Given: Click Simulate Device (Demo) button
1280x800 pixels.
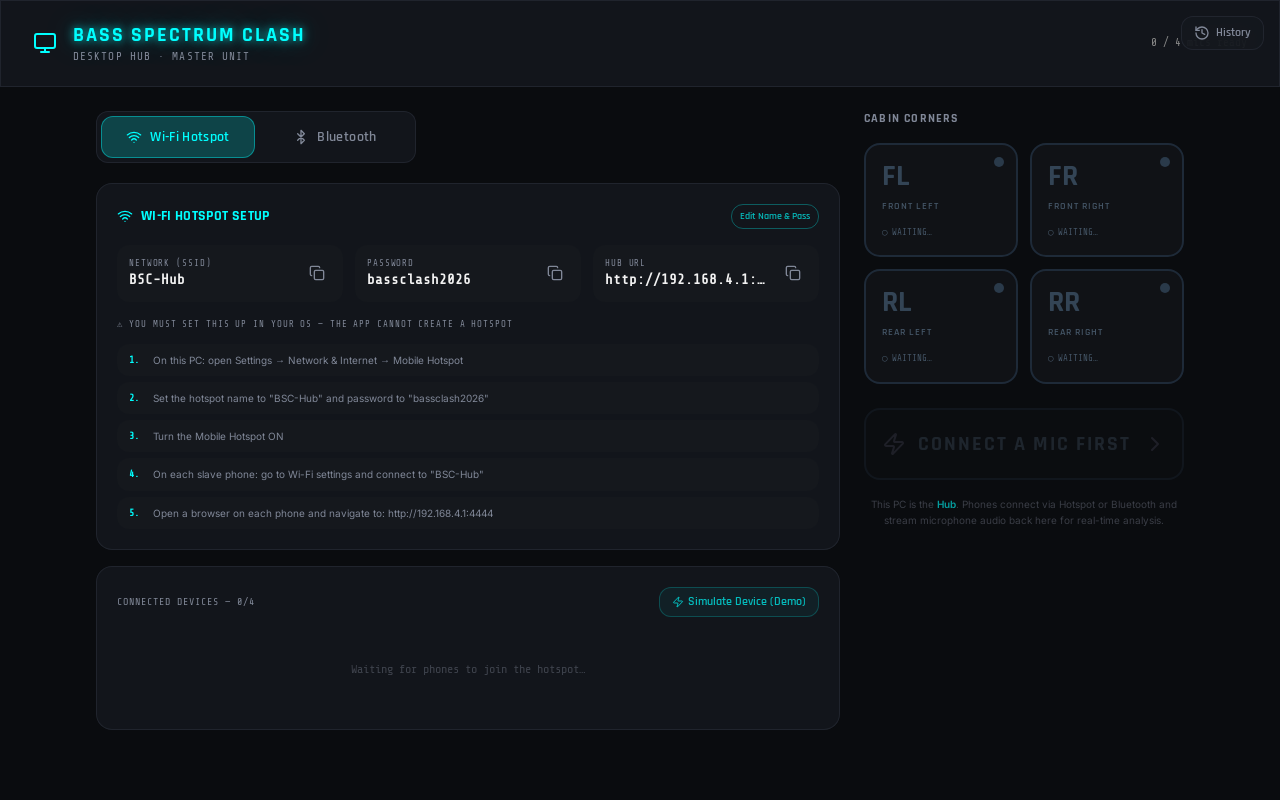Looking at the screenshot, I should pyautogui.click(x=739, y=602).
